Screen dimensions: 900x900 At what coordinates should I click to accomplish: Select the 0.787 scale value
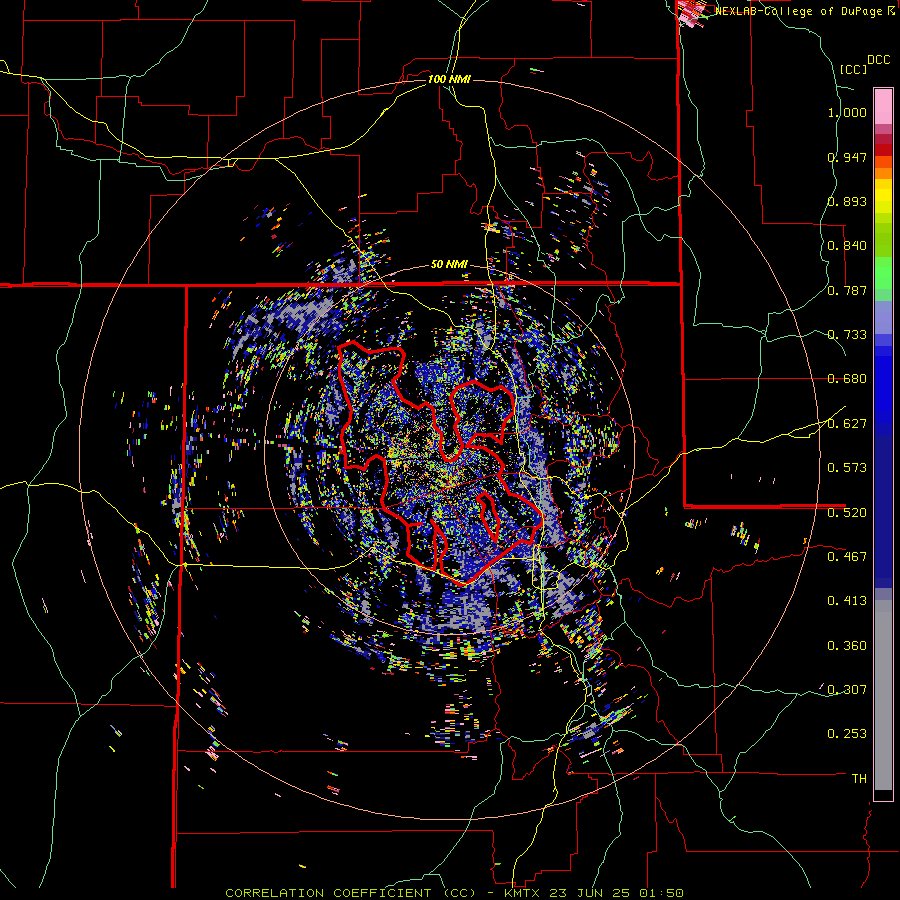point(847,290)
